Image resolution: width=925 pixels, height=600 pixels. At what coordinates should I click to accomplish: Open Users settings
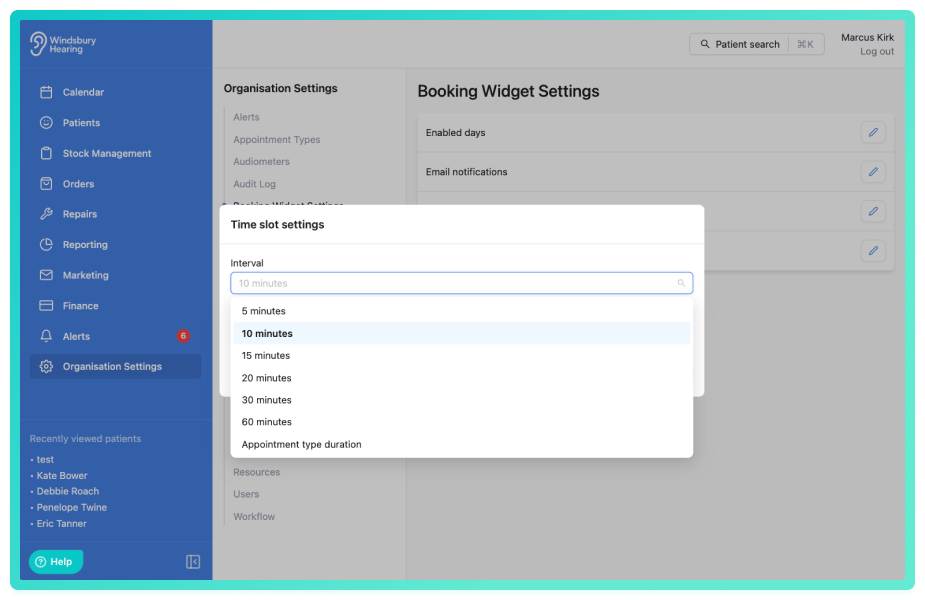tap(246, 494)
